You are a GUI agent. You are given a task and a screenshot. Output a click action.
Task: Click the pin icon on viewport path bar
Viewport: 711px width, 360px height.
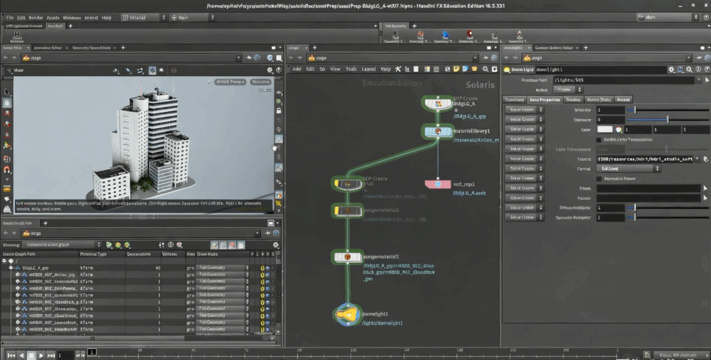tap(249, 58)
